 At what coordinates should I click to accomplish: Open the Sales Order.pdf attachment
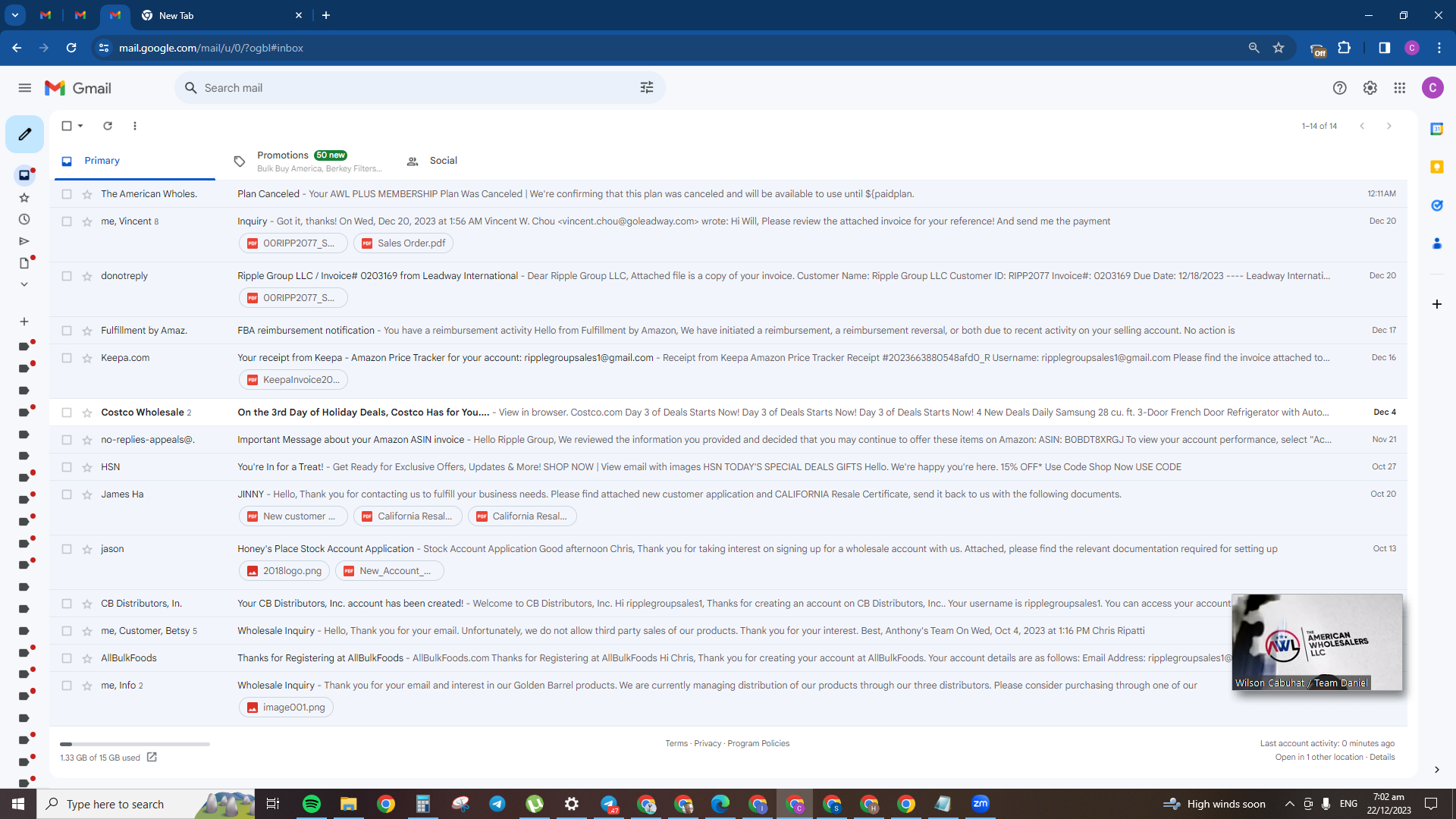click(x=403, y=243)
